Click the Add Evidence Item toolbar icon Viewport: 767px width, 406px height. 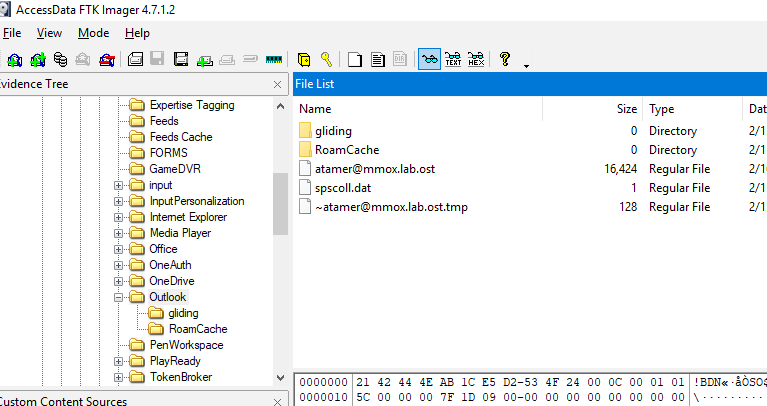[15, 60]
